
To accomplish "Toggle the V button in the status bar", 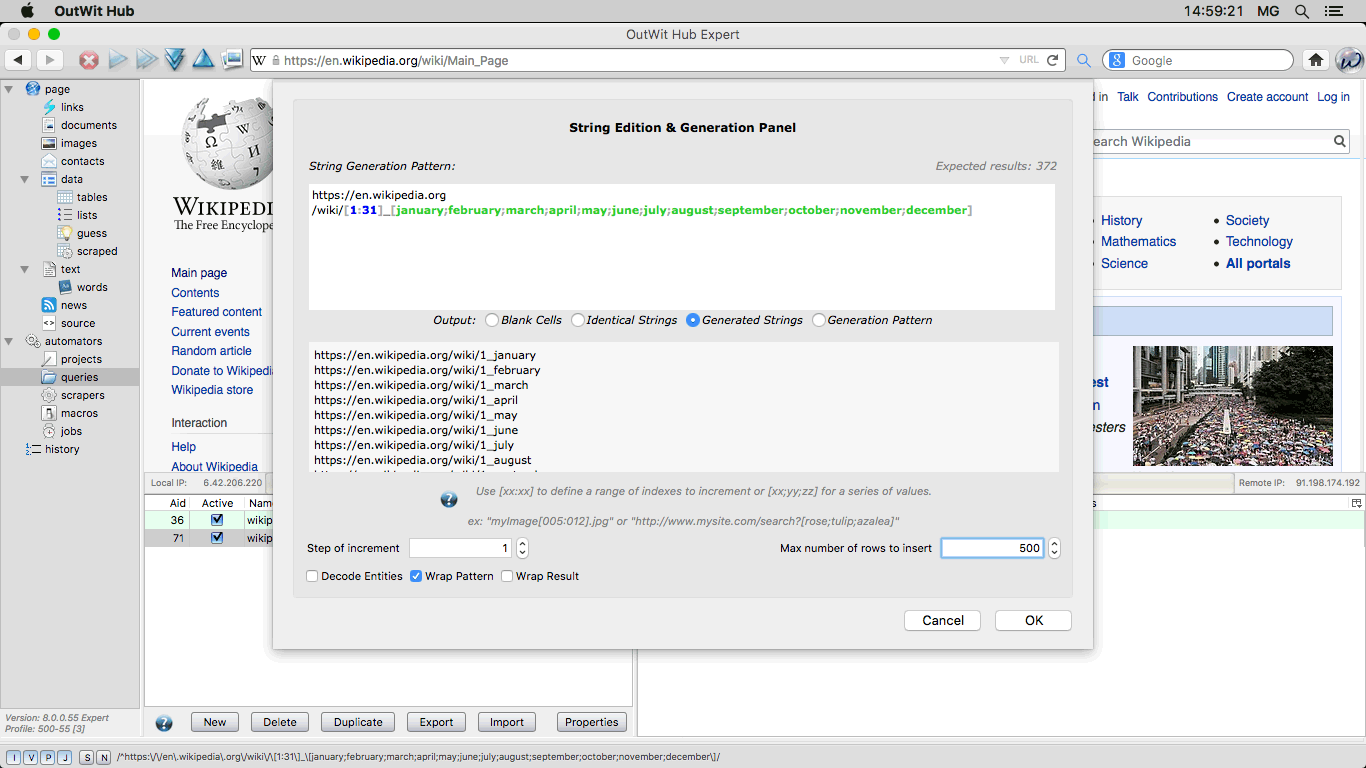I will point(30,757).
